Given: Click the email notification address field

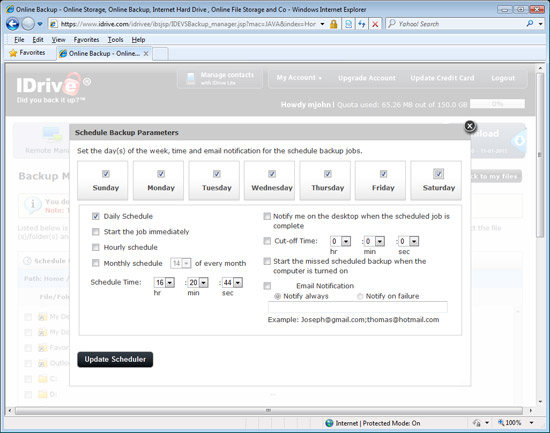Looking at the screenshot, I should pyautogui.click(x=358, y=307).
